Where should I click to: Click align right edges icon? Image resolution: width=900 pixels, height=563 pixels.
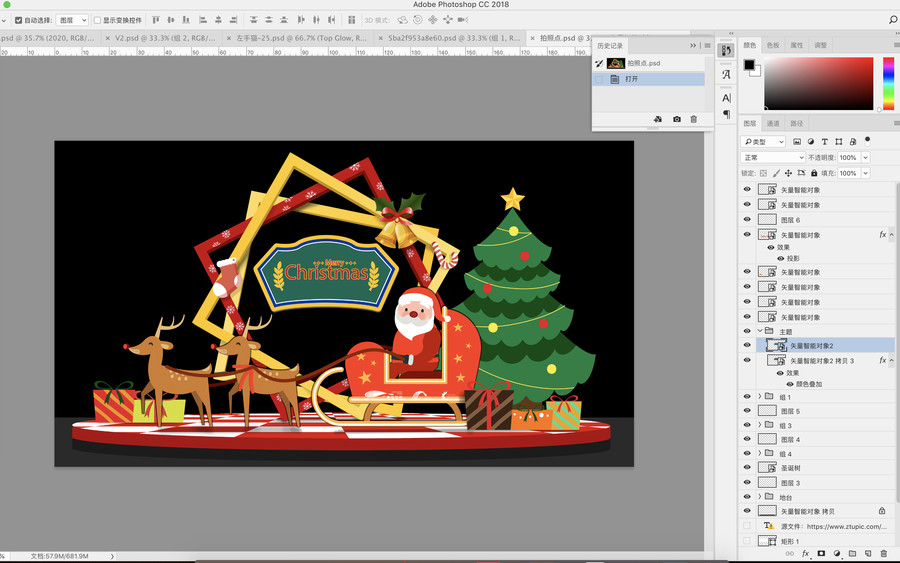point(233,20)
